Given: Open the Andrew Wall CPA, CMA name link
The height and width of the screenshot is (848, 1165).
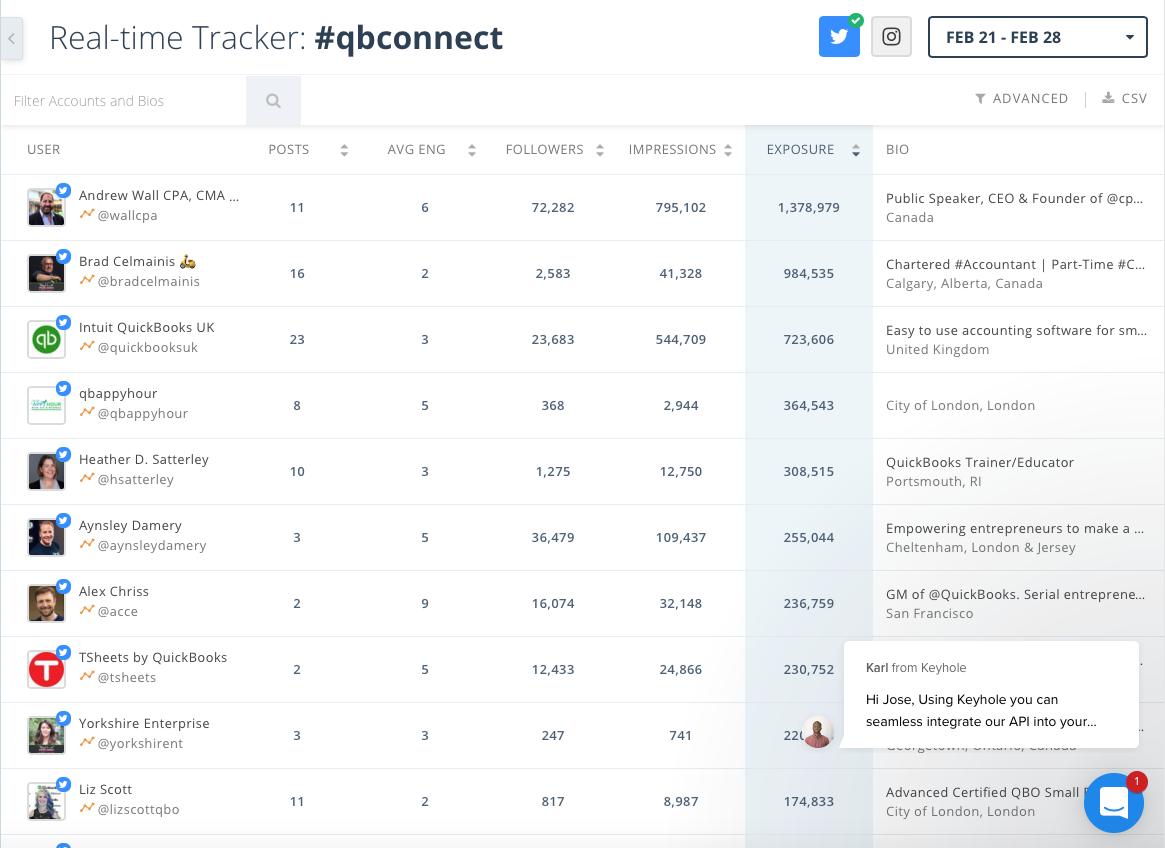Looking at the screenshot, I should (159, 195).
